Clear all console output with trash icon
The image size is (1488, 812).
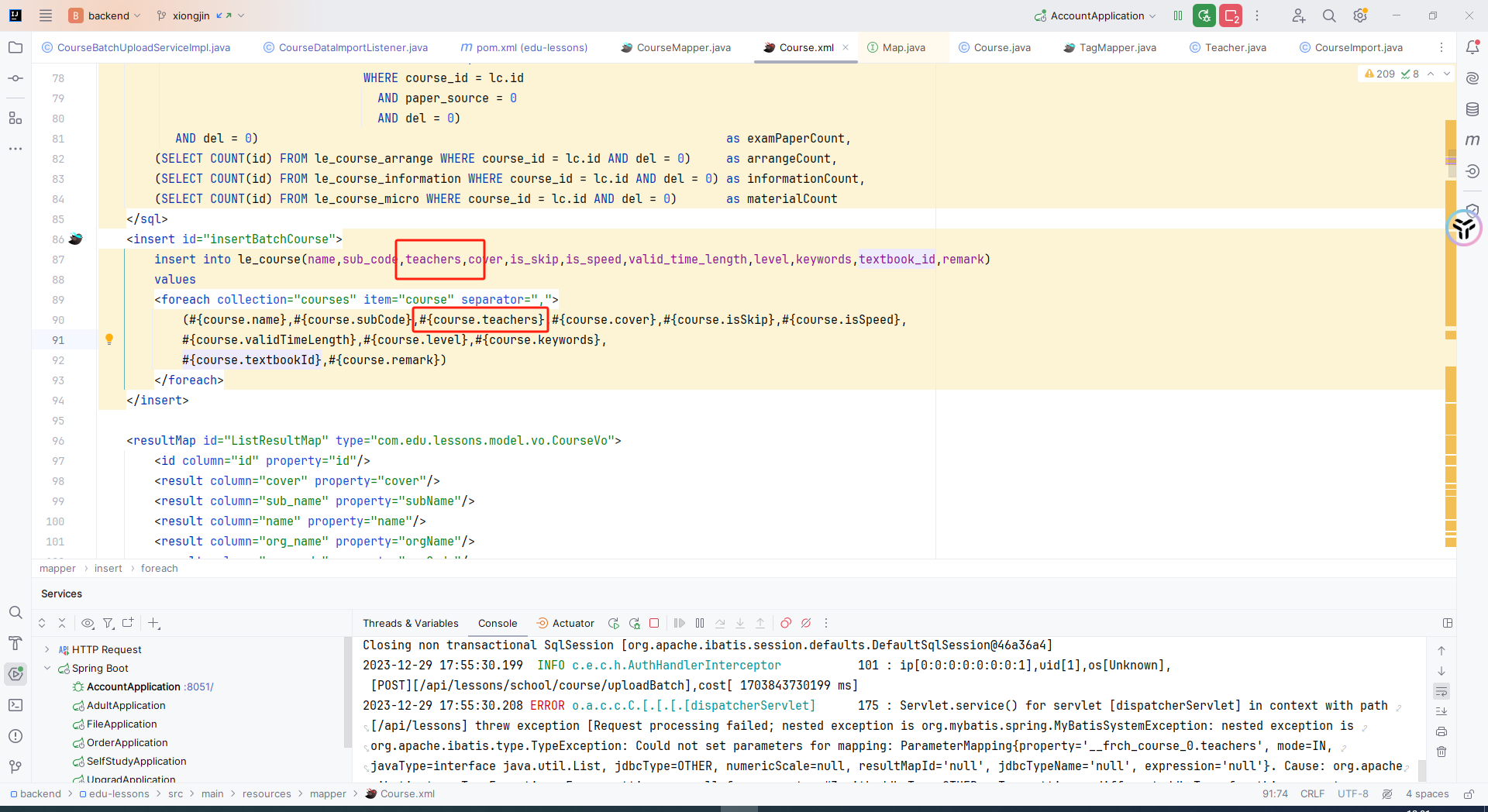(1441, 752)
